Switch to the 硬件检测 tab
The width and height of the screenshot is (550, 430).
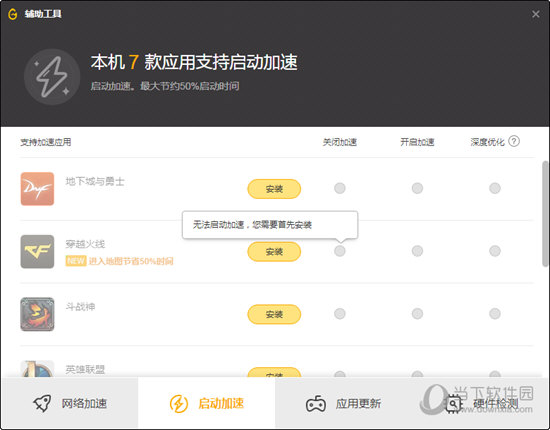481,403
